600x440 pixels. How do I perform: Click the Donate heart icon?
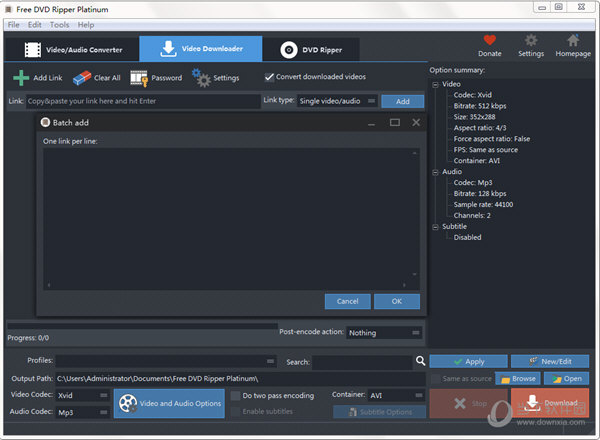coord(489,40)
